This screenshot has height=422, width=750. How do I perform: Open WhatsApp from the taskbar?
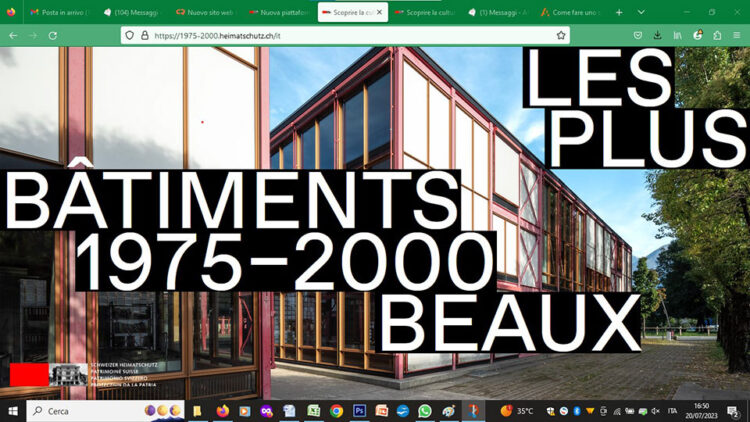coord(424,411)
